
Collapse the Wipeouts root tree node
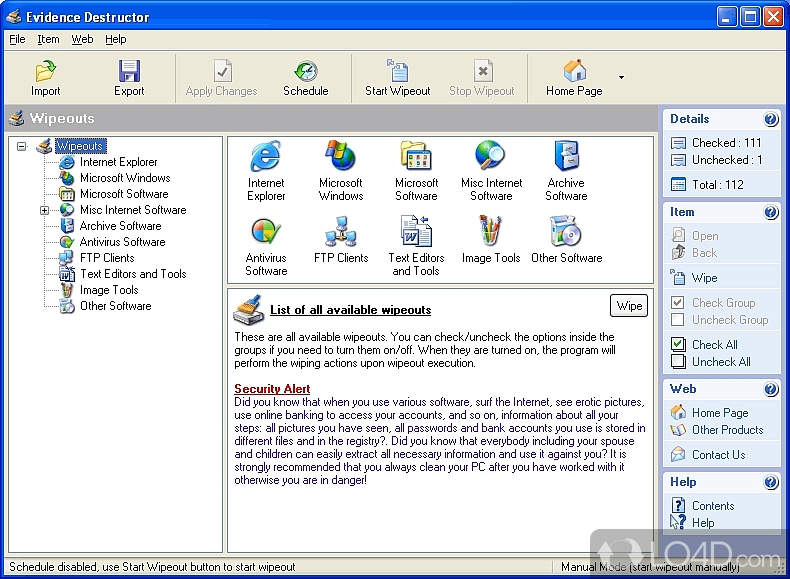(21, 146)
